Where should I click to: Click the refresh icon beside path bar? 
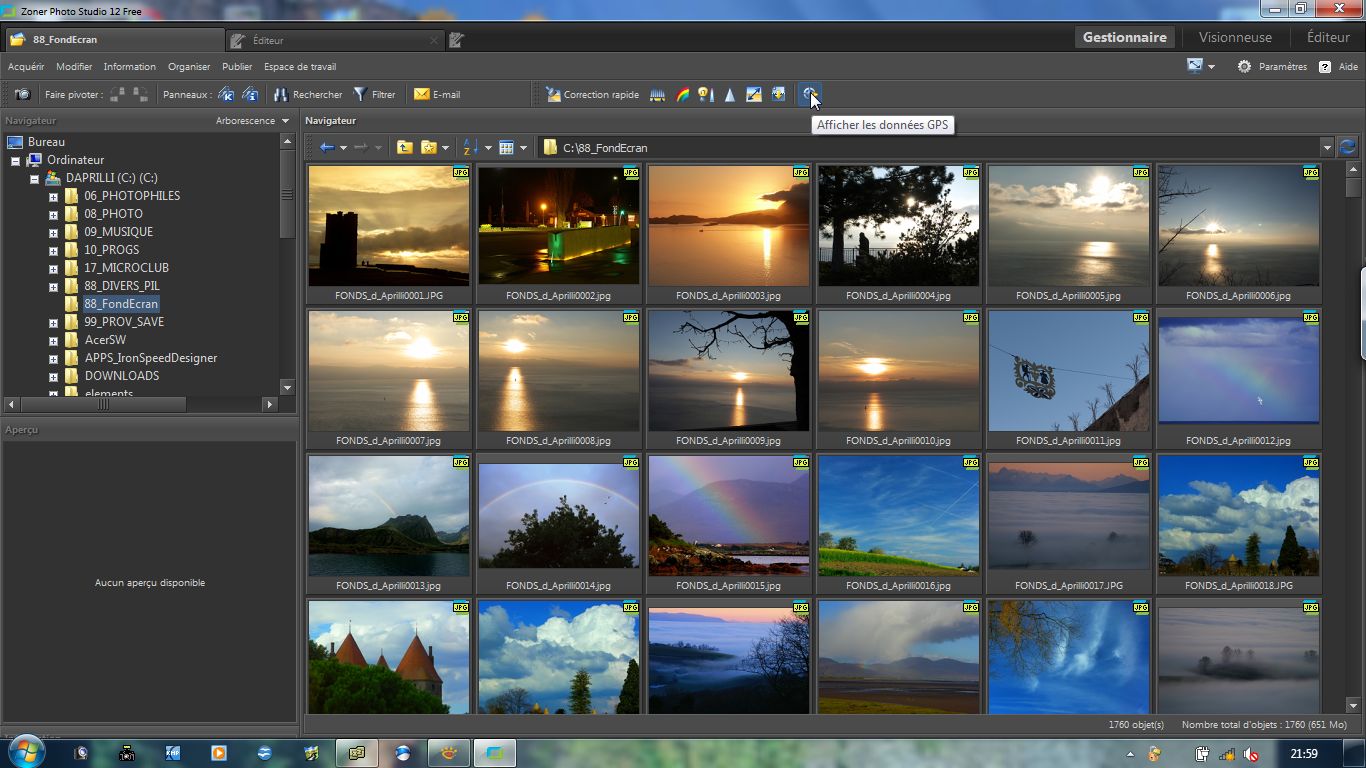point(1348,147)
